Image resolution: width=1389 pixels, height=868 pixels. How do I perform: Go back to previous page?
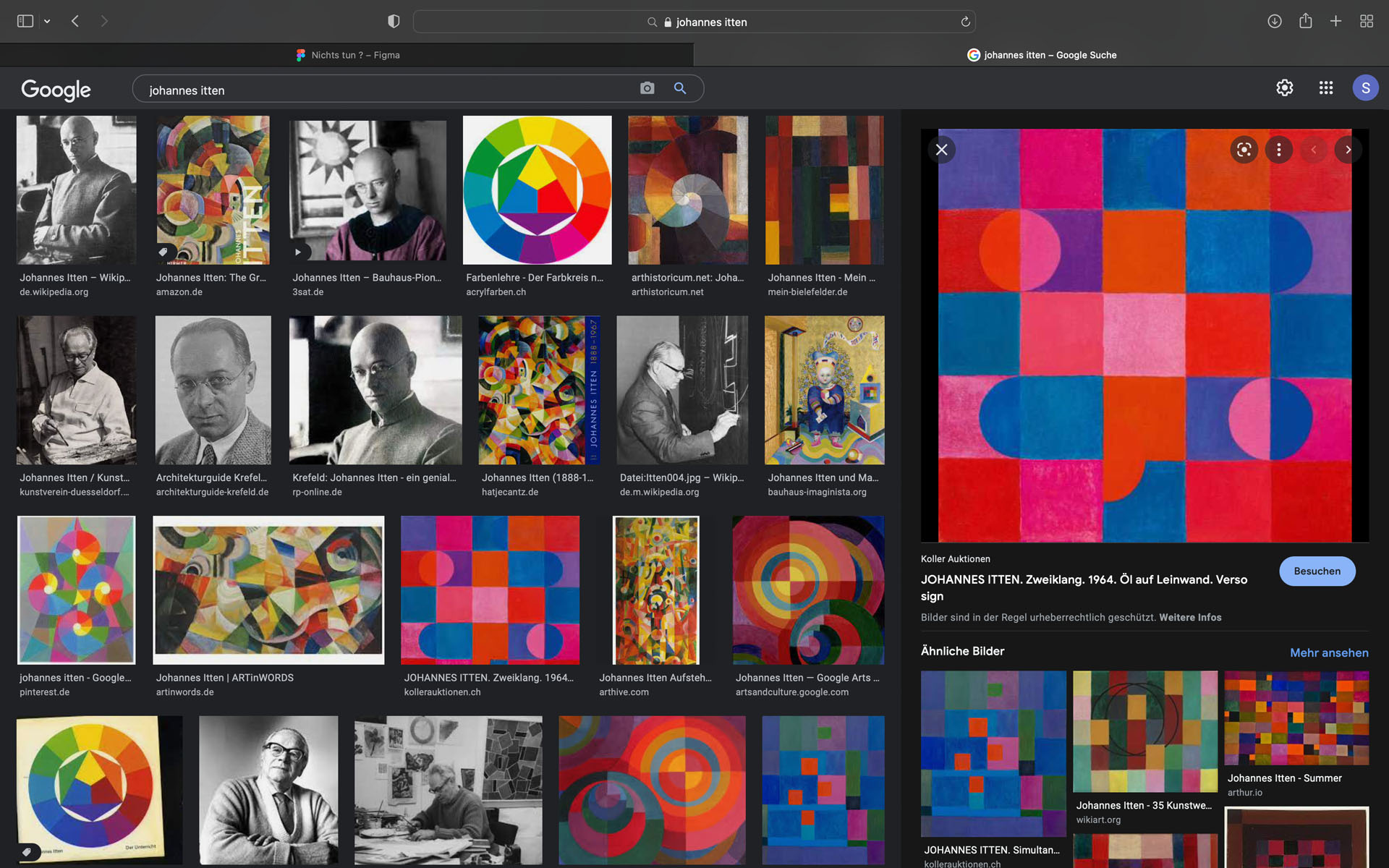tap(75, 21)
